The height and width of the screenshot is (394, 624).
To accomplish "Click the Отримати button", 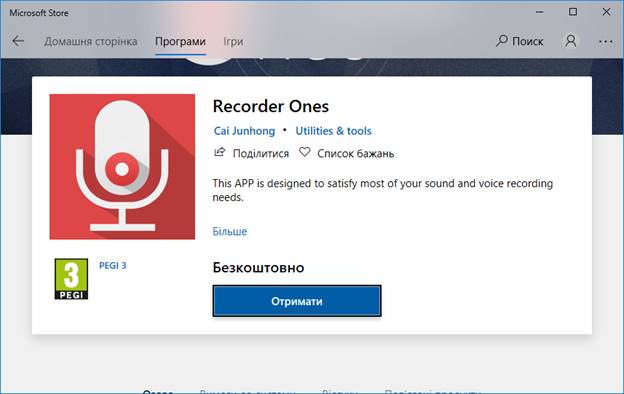I will (297, 301).
